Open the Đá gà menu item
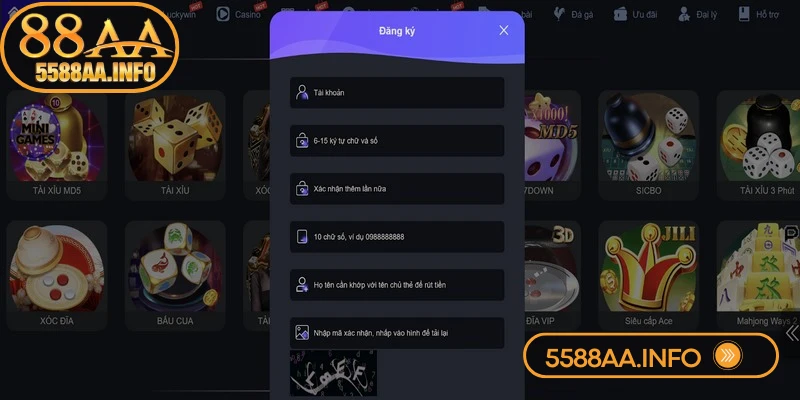Screen dimensions: 800x400 click(573, 14)
